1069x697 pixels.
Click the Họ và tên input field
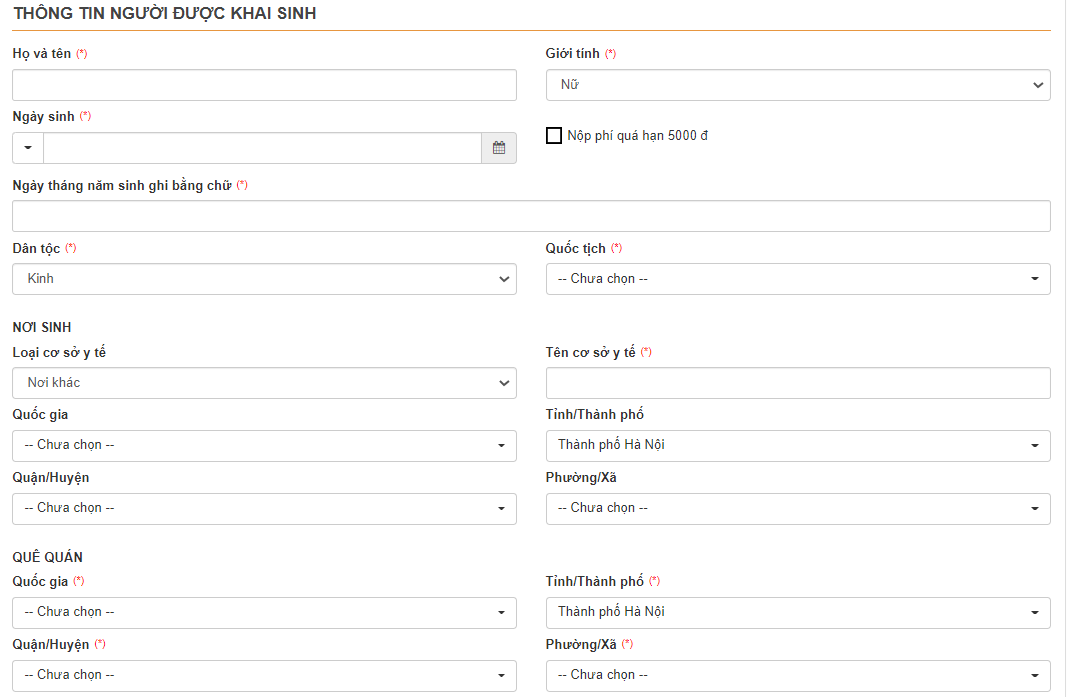point(264,85)
